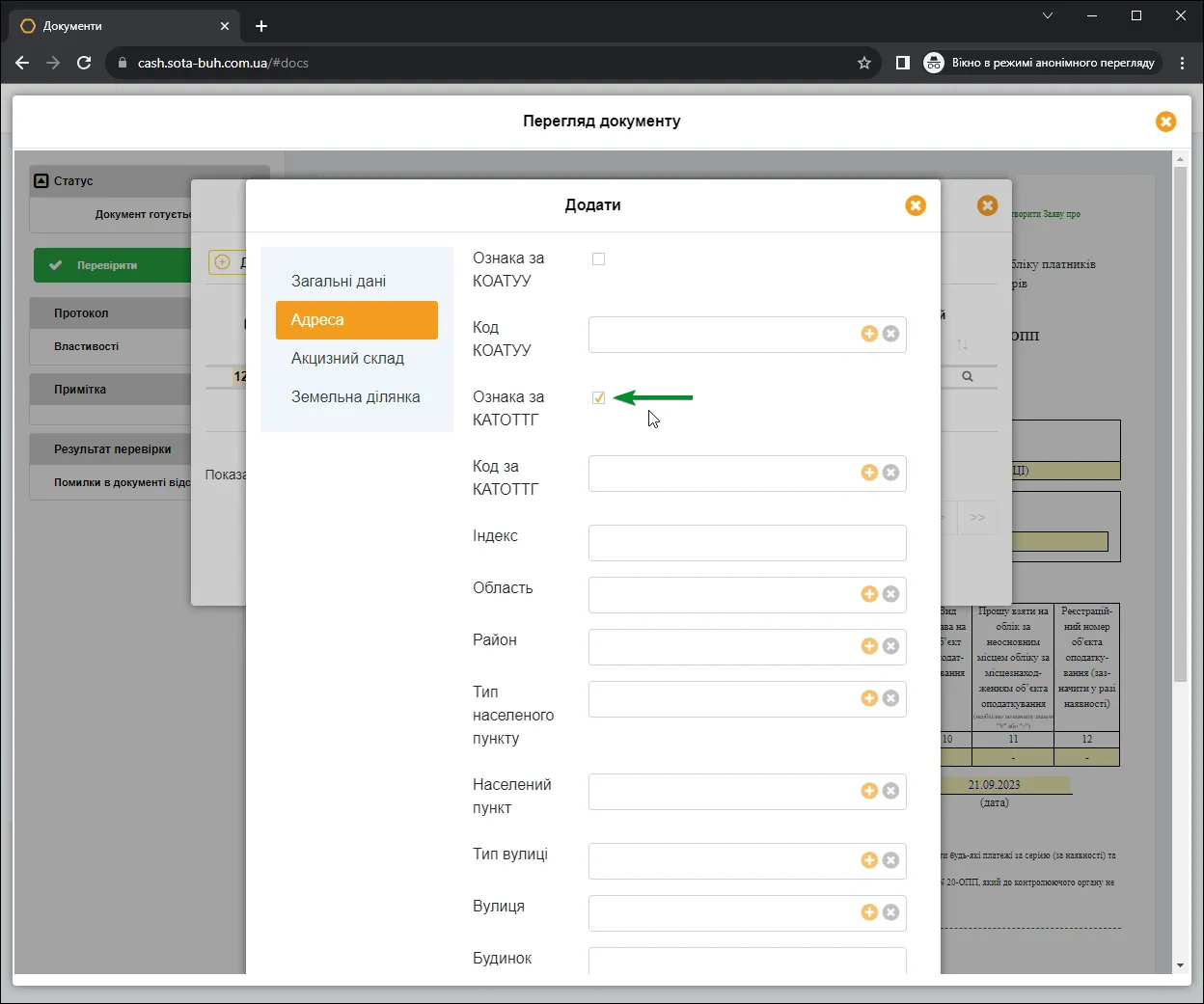Click the search magnifier in background dialog

tap(968, 377)
